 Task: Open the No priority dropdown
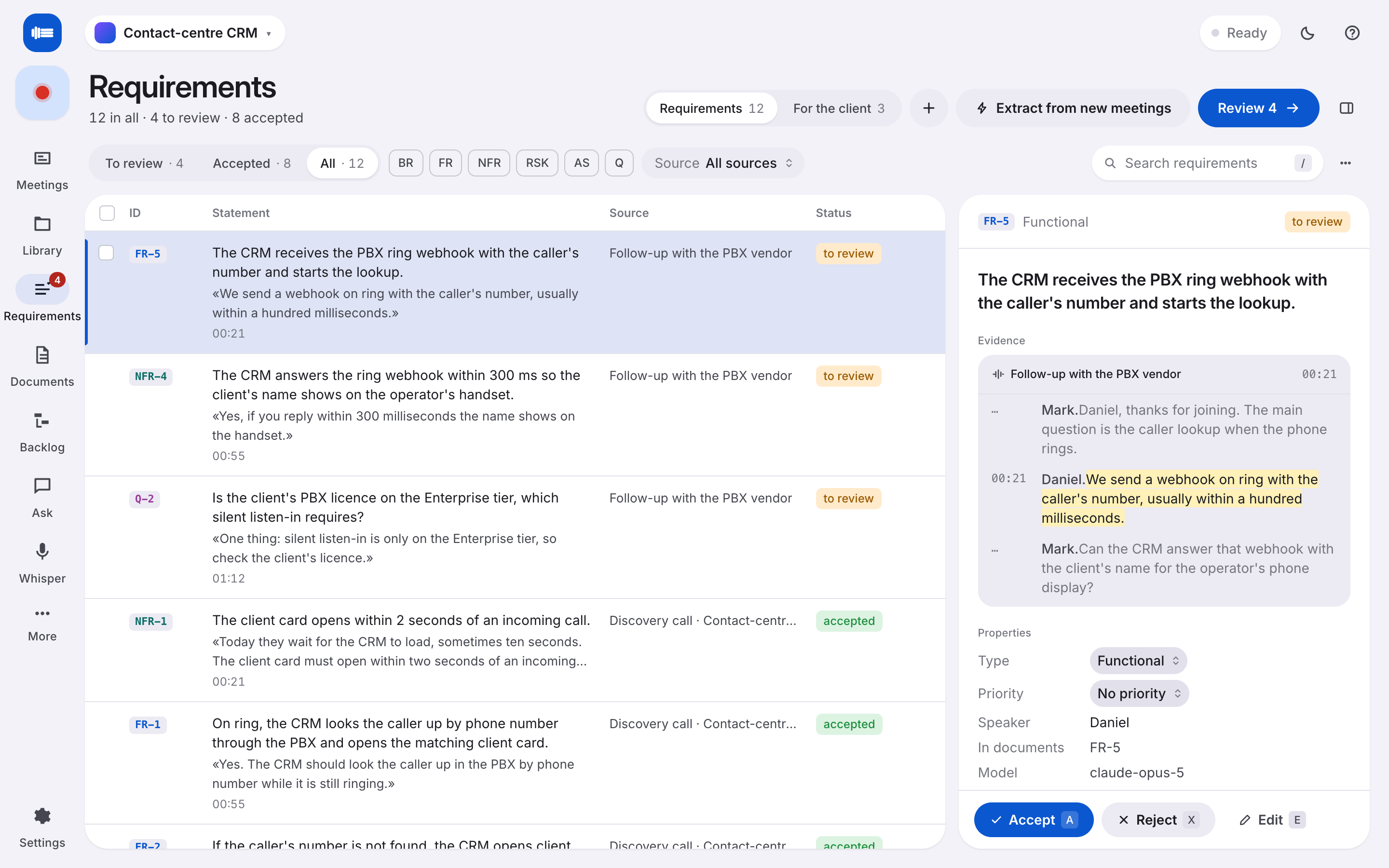click(1139, 693)
